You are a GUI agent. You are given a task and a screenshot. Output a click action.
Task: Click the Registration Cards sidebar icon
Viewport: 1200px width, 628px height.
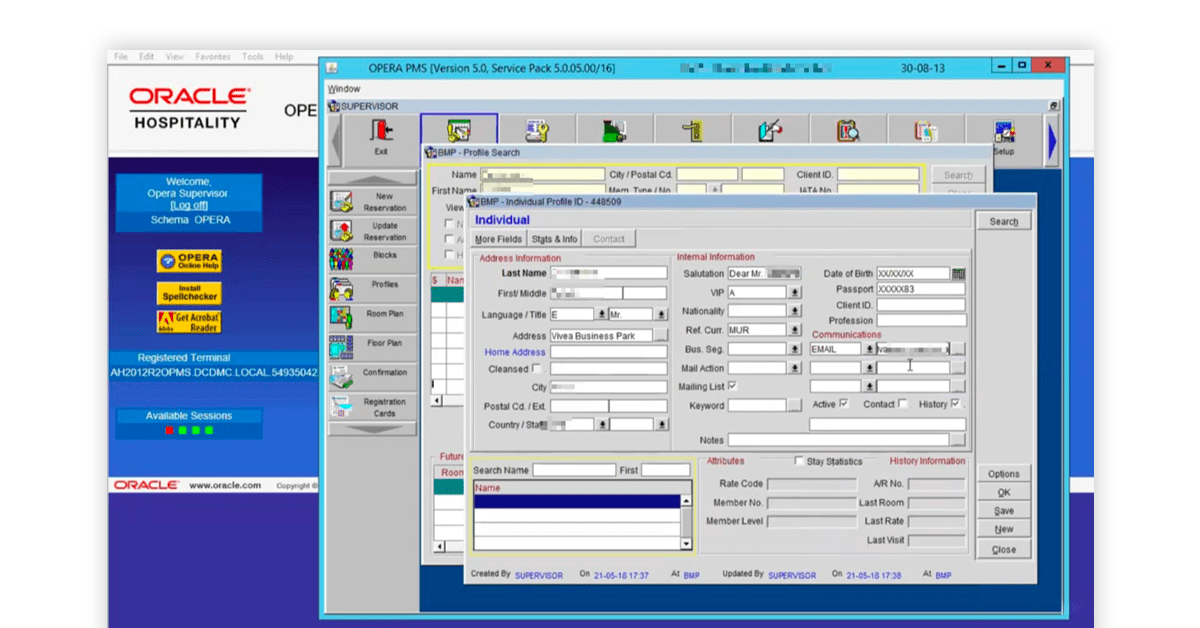342,407
